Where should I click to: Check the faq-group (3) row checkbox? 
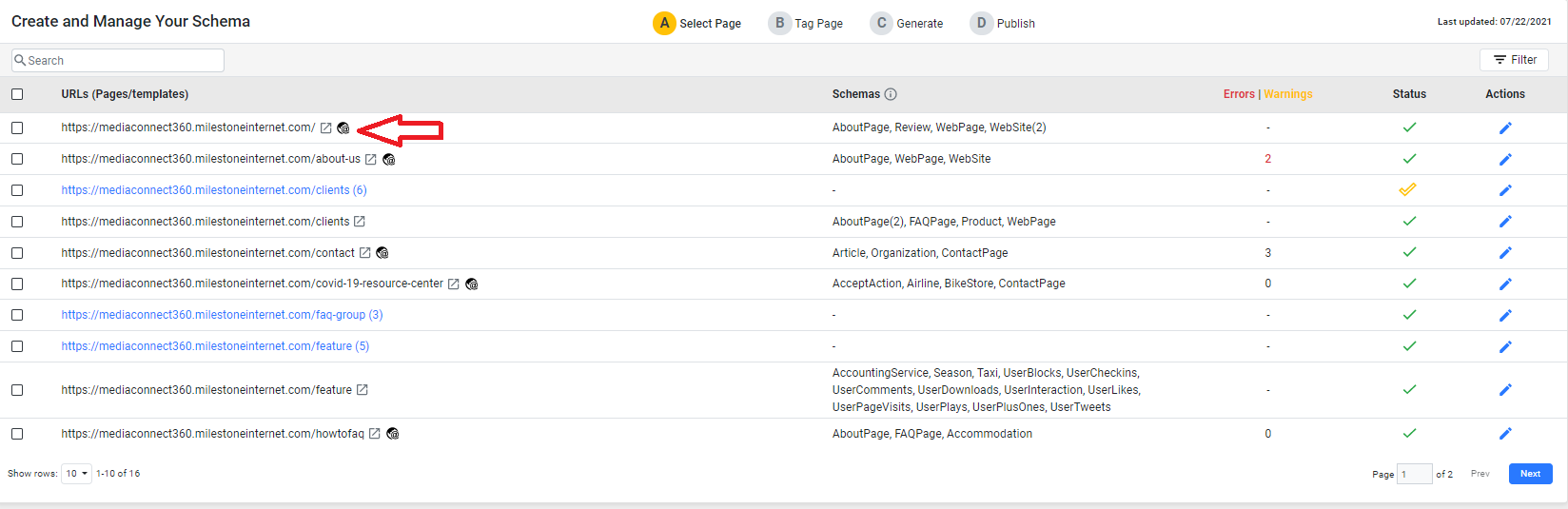coord(17,315)
